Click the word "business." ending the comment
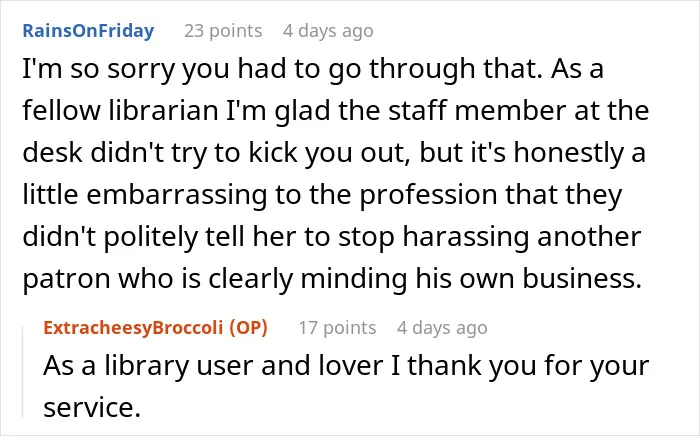Screen dimensions: 700x436 point(582,278)
